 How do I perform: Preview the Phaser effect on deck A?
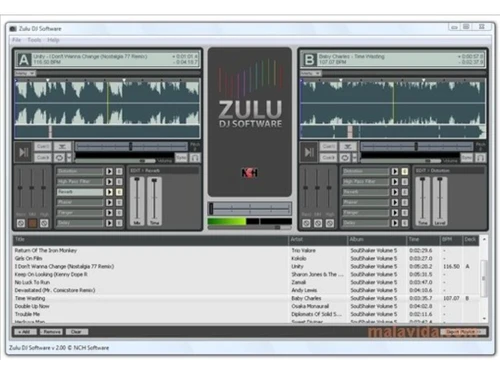point(109,202)
